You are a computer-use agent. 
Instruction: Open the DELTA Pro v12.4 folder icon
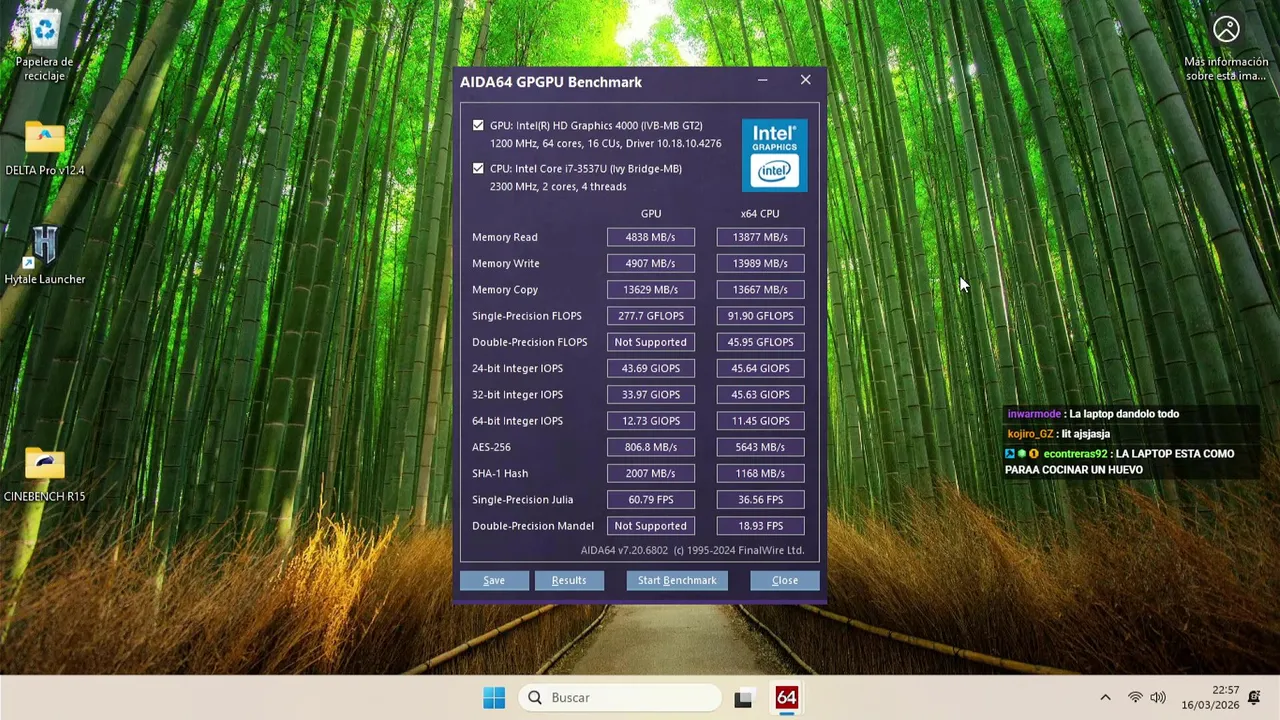pyautogui.click(x=44, y=148)
